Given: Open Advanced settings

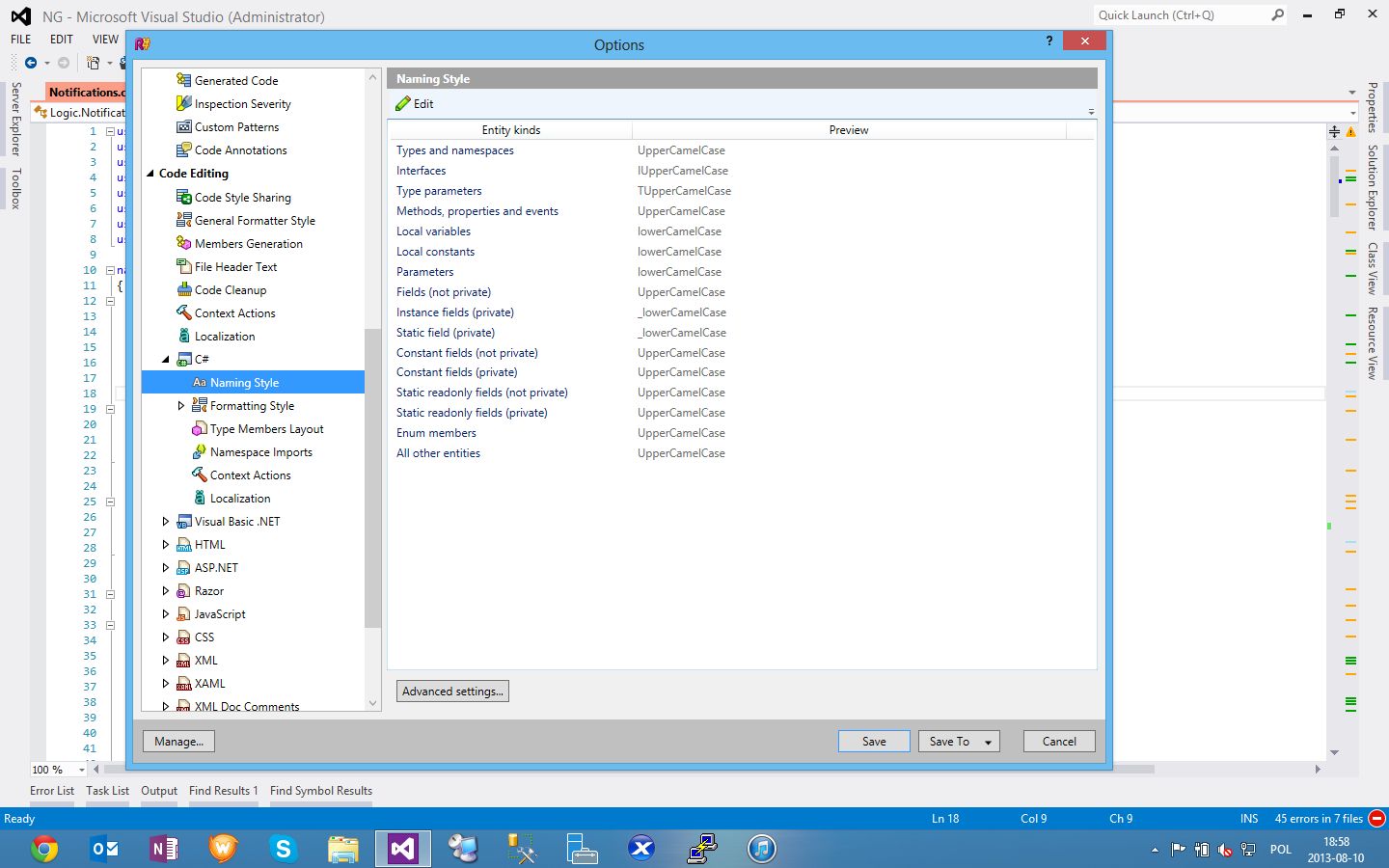Looking at the screenshot, I should (452, 691).
